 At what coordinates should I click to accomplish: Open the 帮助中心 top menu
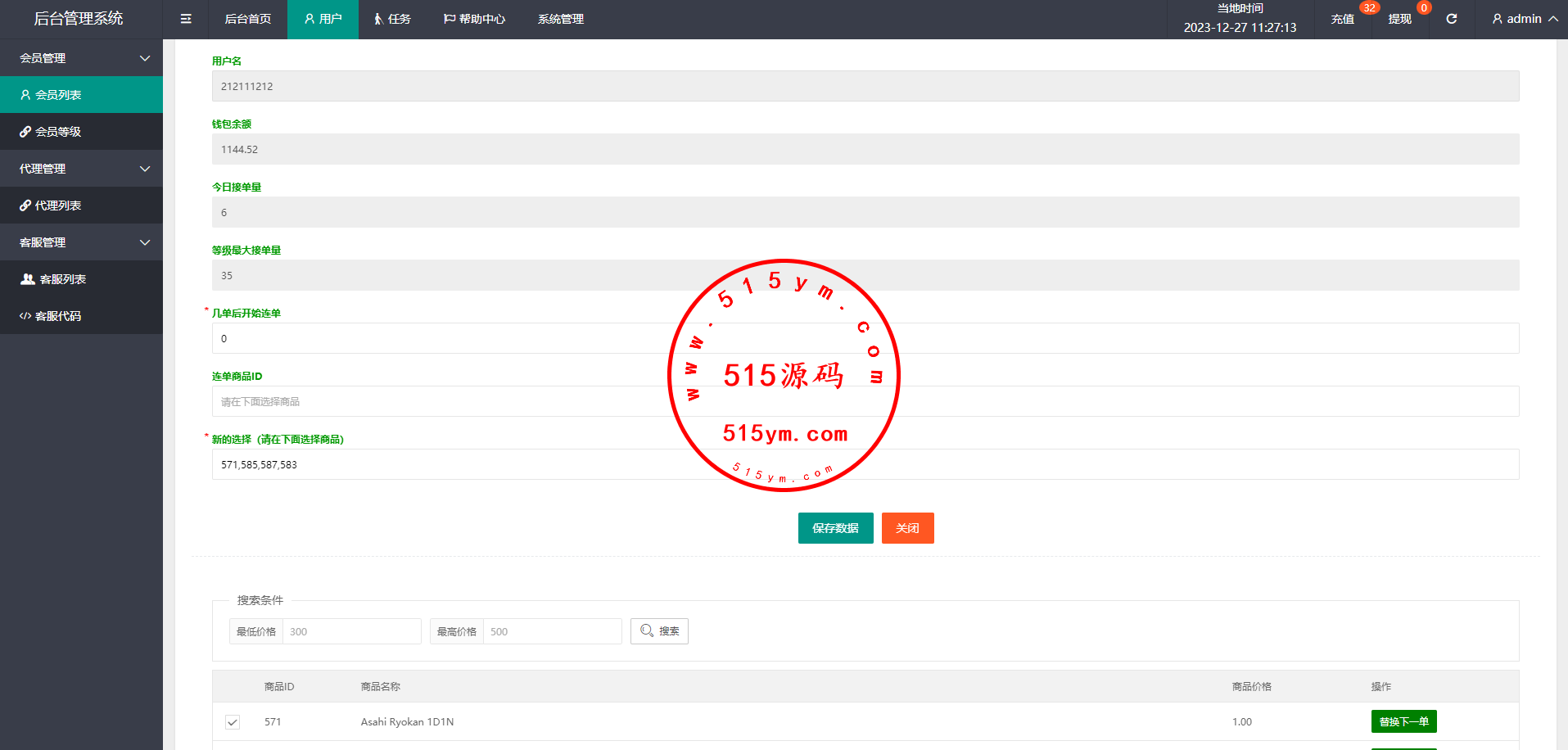pos(474,19)
